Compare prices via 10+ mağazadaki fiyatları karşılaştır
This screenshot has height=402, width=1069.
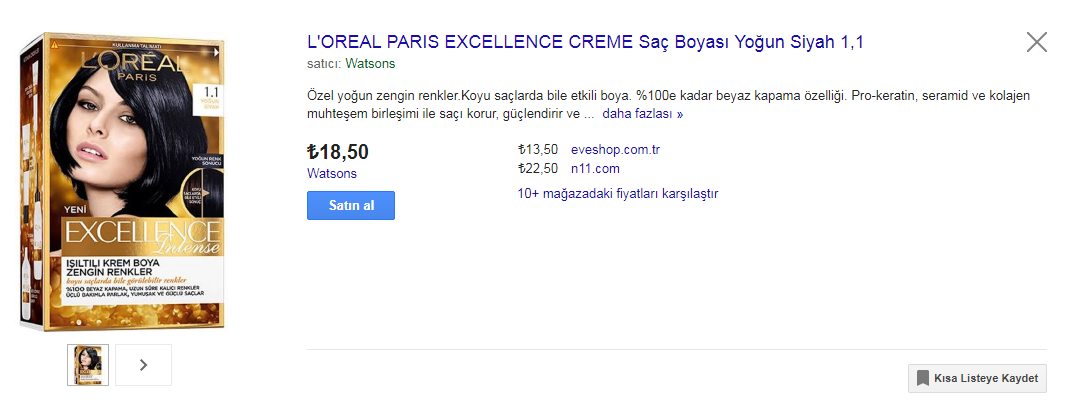617,193
